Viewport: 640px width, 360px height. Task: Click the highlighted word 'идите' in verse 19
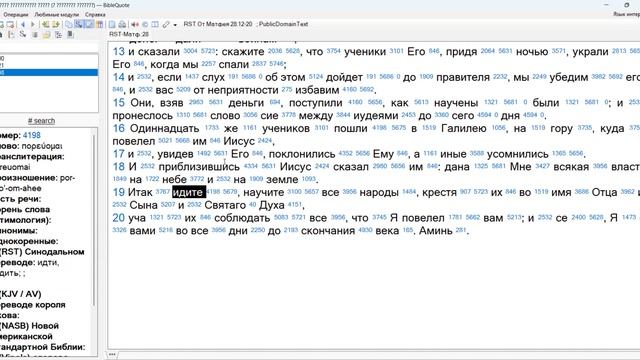pos(188,192)
